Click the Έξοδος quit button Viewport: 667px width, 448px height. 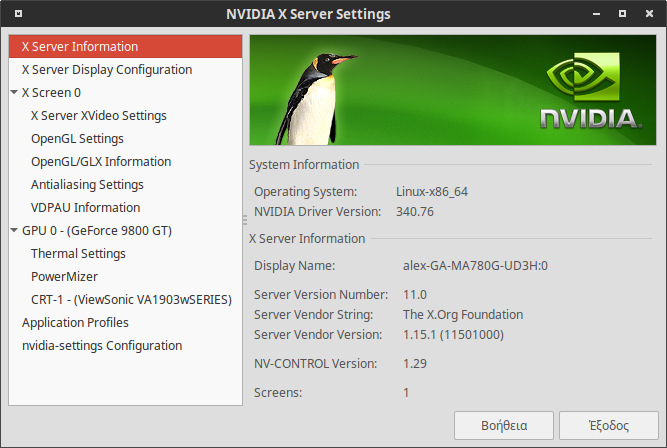[609, 425]
